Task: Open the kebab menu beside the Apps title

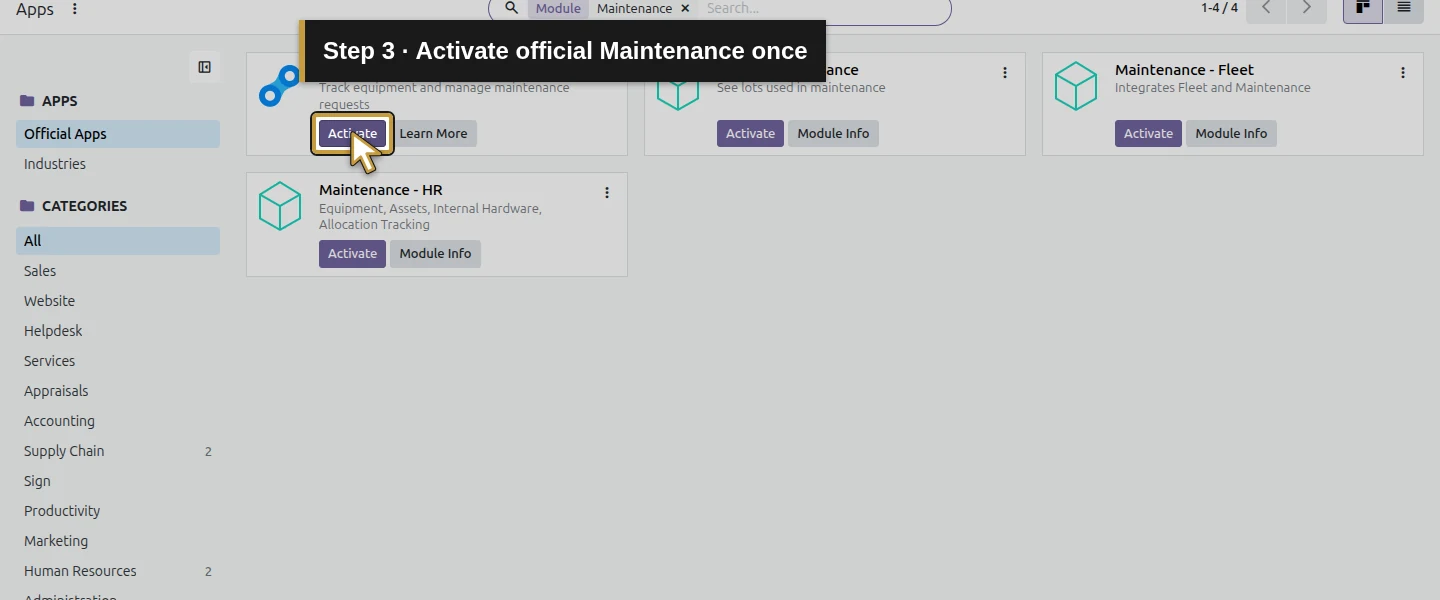Action: point(75,9)
